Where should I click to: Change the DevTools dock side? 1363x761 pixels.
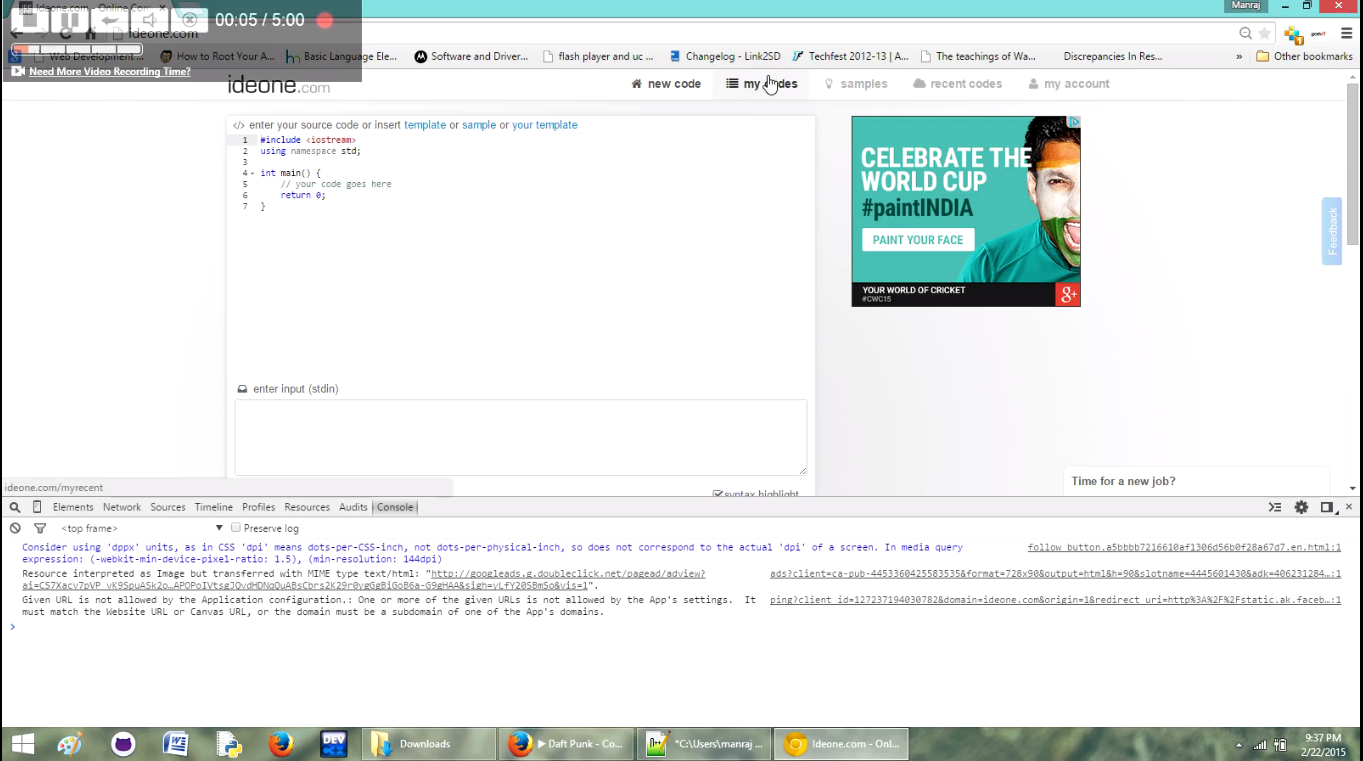coord(1327,508)
